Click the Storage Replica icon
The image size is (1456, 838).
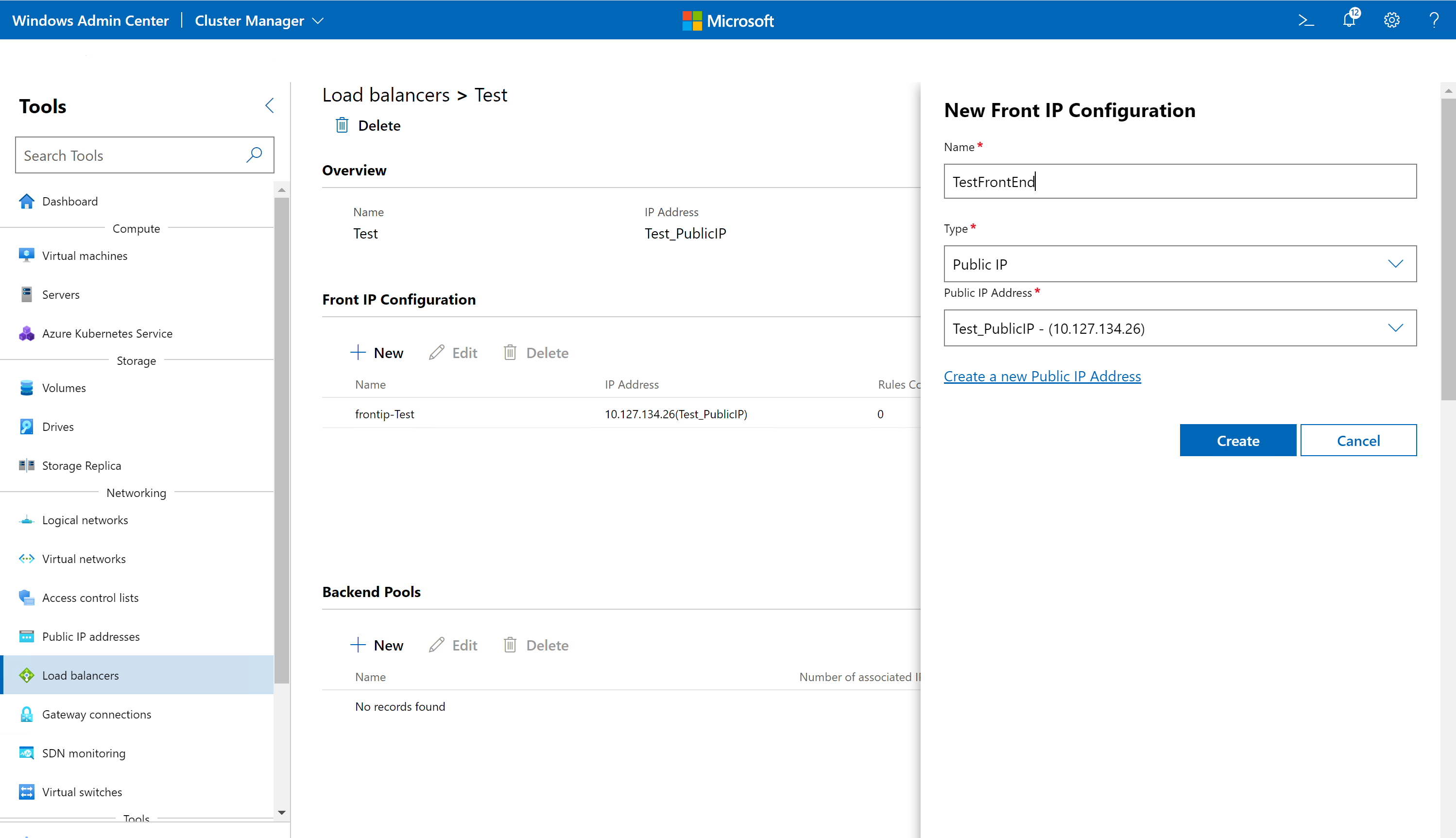pos(26,465)
